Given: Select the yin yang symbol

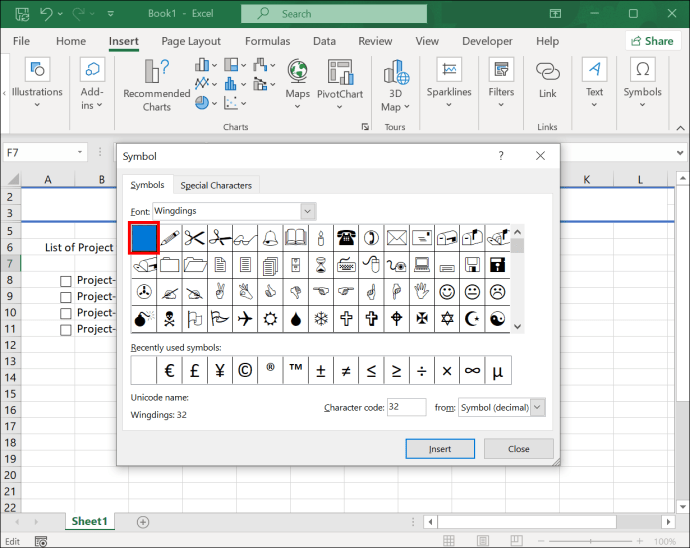Looking at the screenshot, I should click(x=498, y=319).
